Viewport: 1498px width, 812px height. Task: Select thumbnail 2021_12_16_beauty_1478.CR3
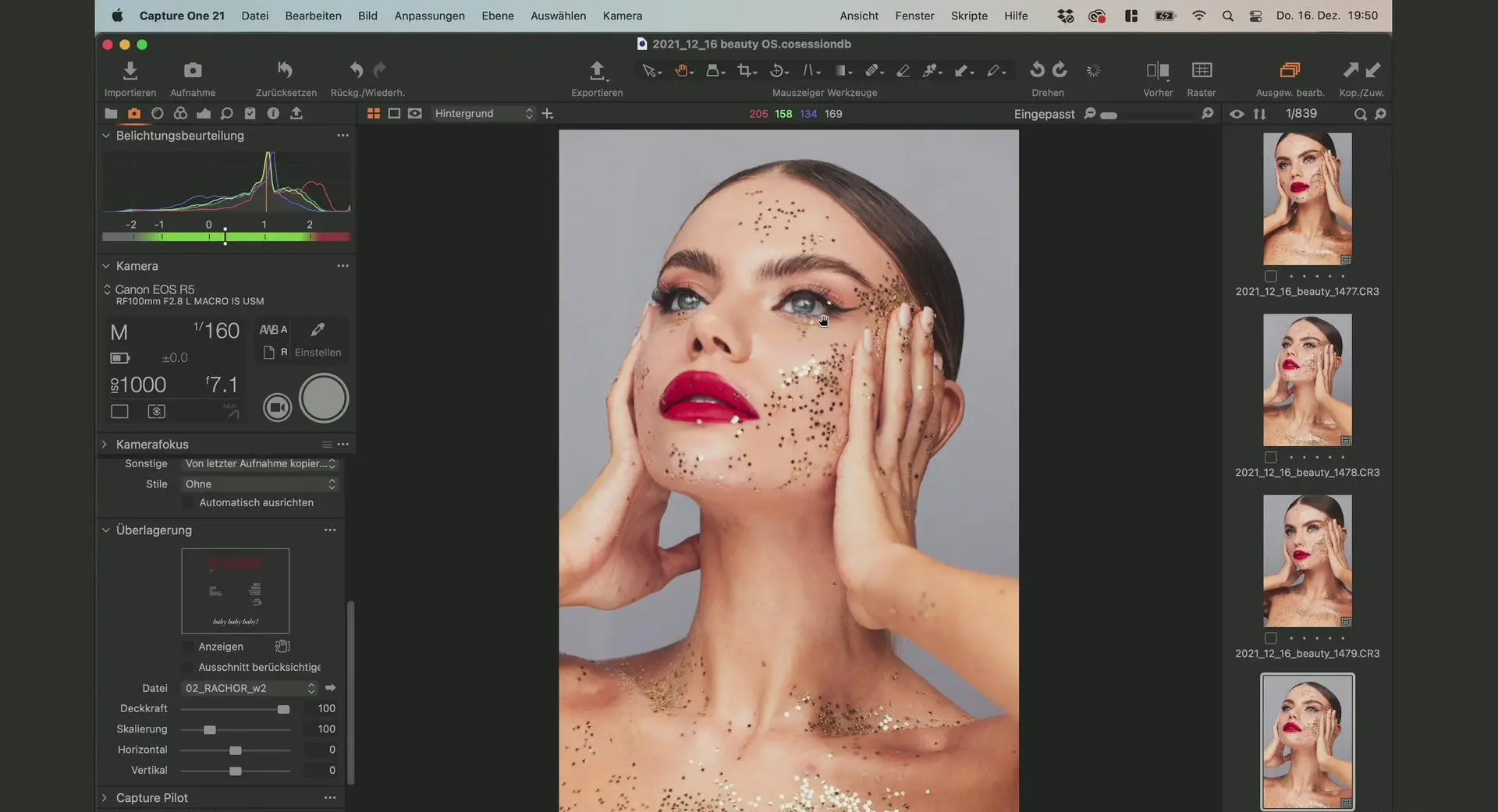(x=1308, y=380)
